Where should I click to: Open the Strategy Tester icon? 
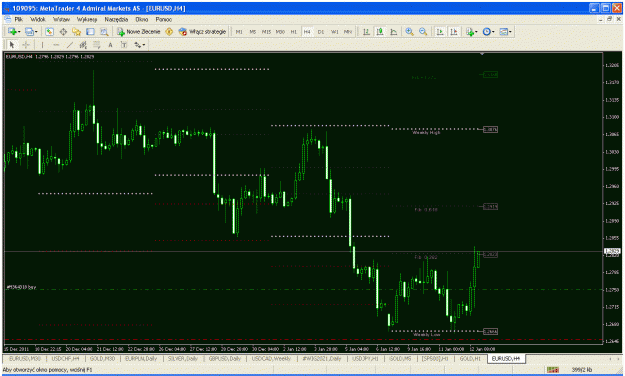104,31
